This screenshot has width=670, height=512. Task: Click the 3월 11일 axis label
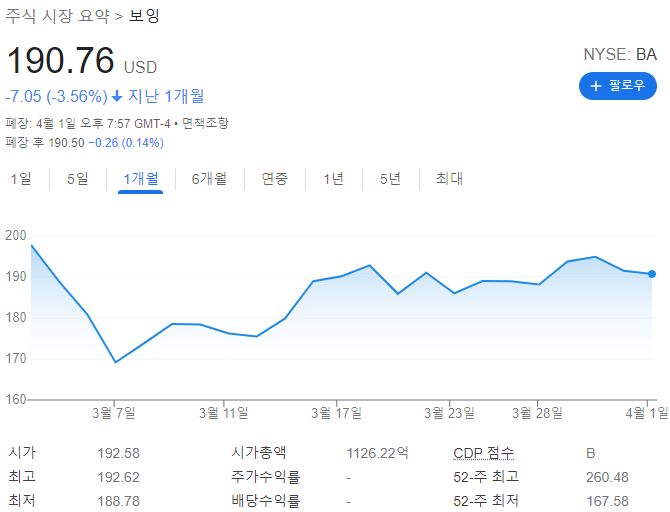[x=223, y=413]
